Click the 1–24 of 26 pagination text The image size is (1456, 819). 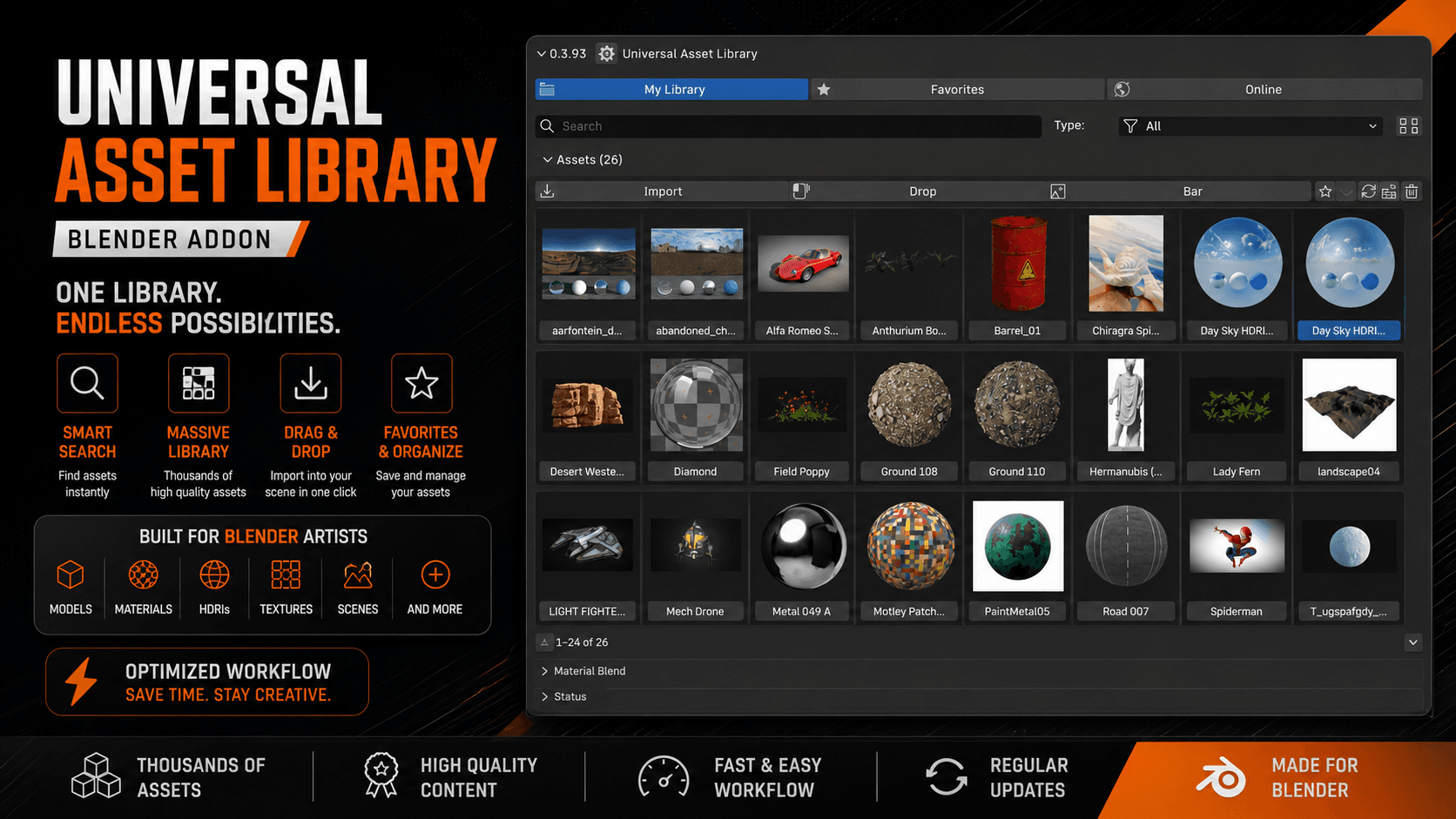pyautogui.click(x=582, y=642)
